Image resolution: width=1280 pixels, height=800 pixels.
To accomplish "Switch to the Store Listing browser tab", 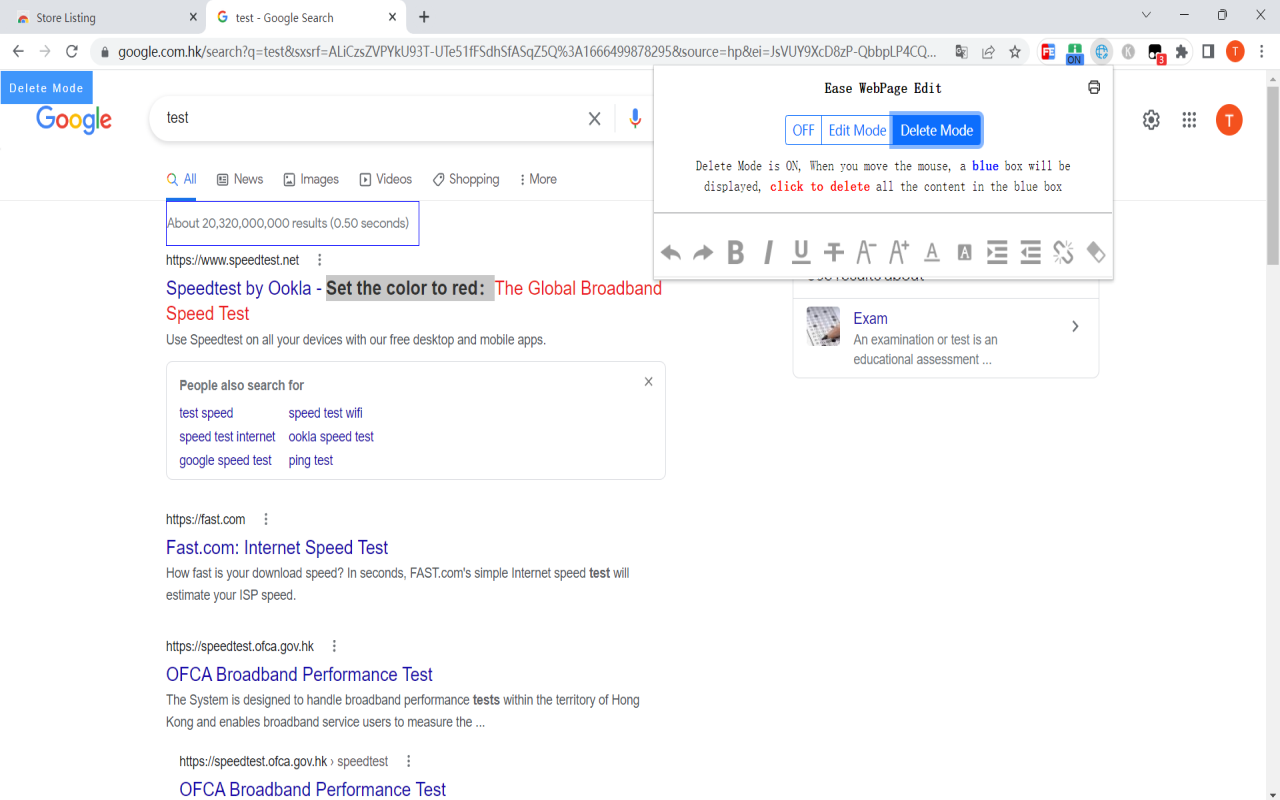I will pos(103,18).
